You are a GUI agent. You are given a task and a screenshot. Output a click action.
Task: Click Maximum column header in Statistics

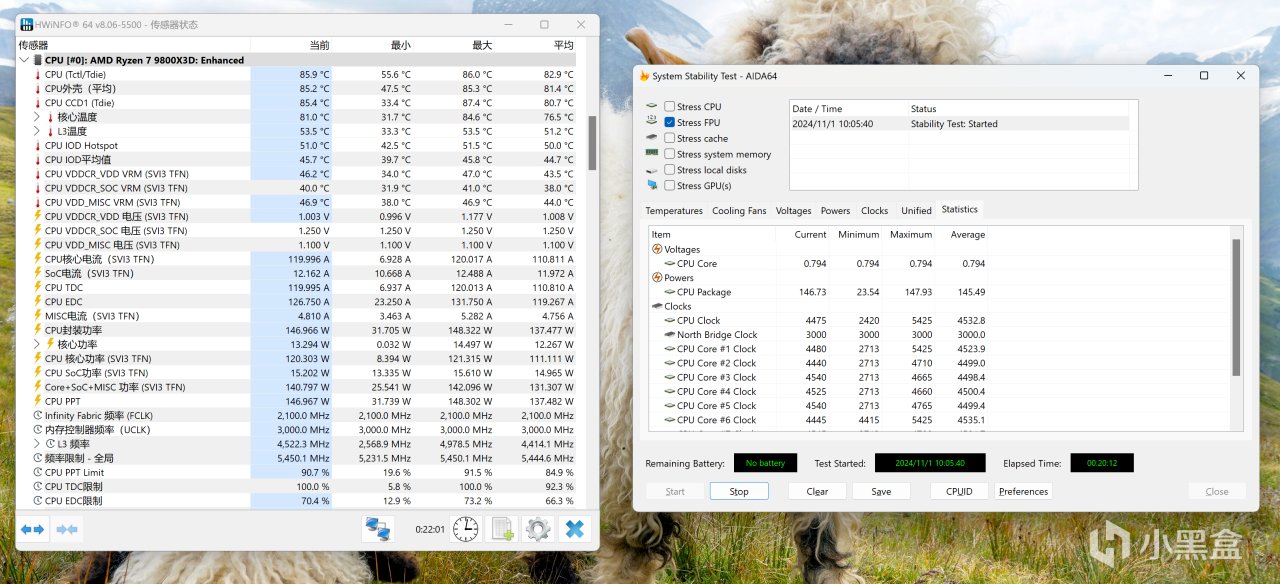(911, 234)
